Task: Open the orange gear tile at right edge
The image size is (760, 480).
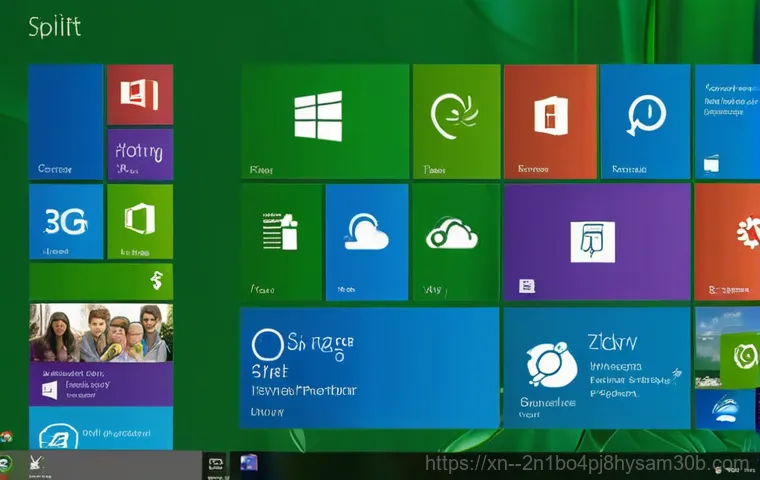Action: 727,242
